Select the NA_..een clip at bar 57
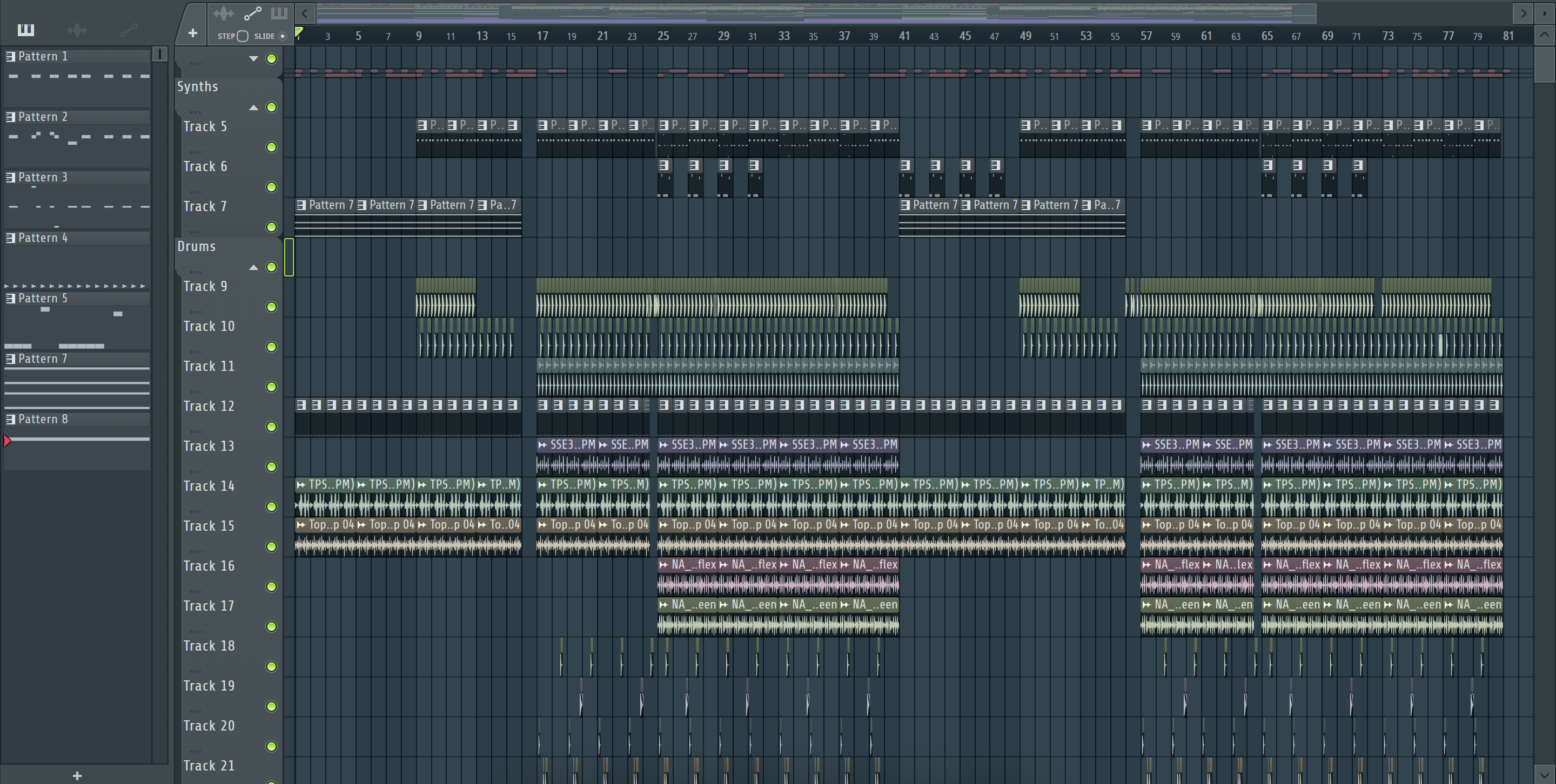The image size is (1556, 784). (1171, 616)
